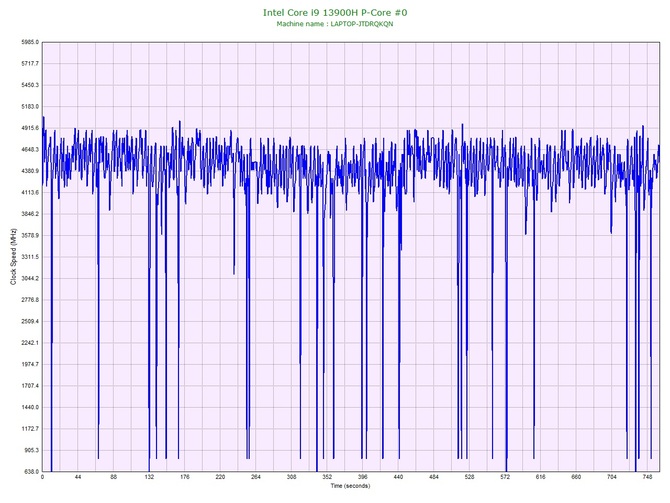The image size is (670, 503).
Task: Click the x-axis tick label 352
Action: [327, 477]
